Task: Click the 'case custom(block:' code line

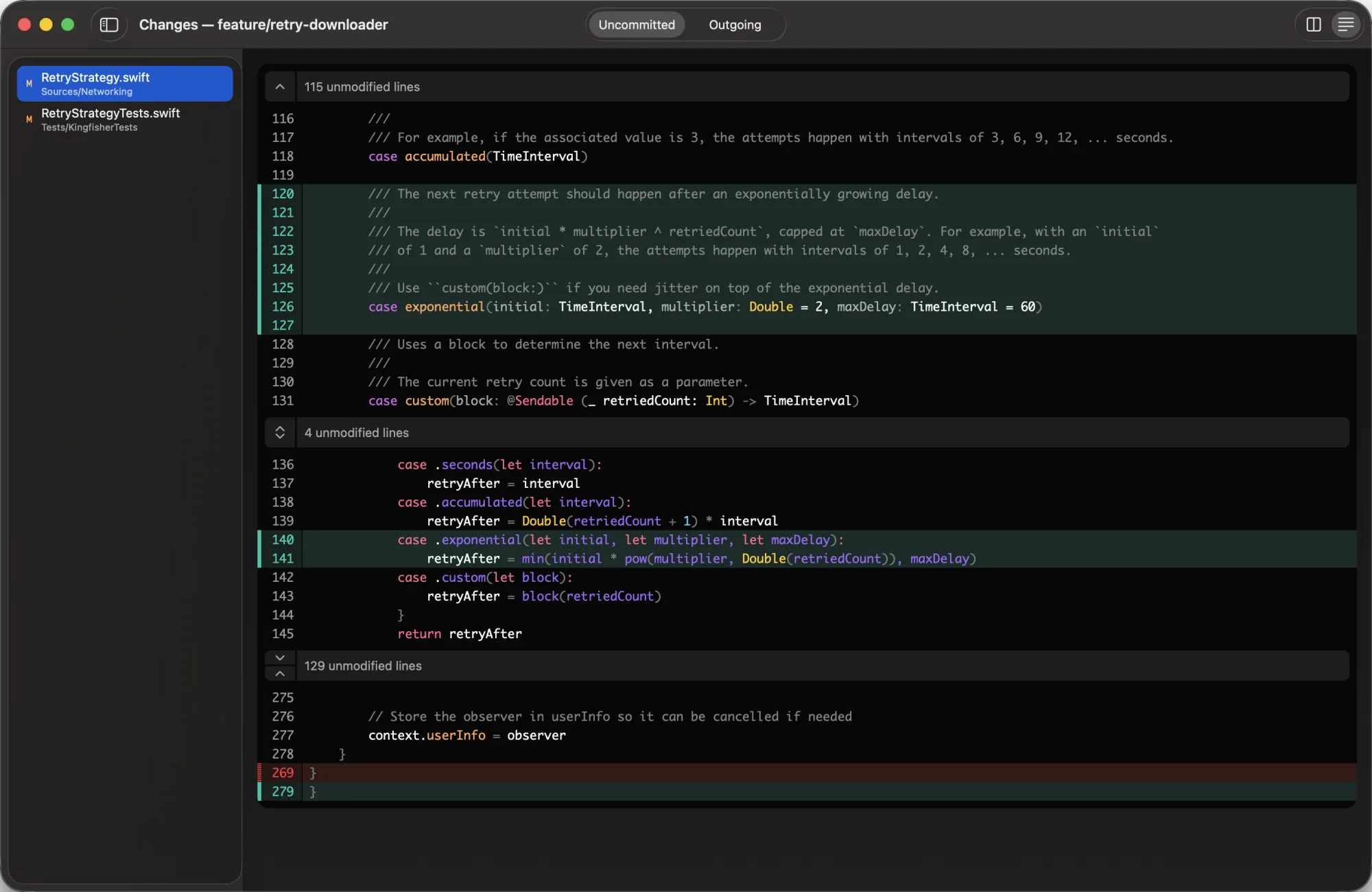Action: 614,401
